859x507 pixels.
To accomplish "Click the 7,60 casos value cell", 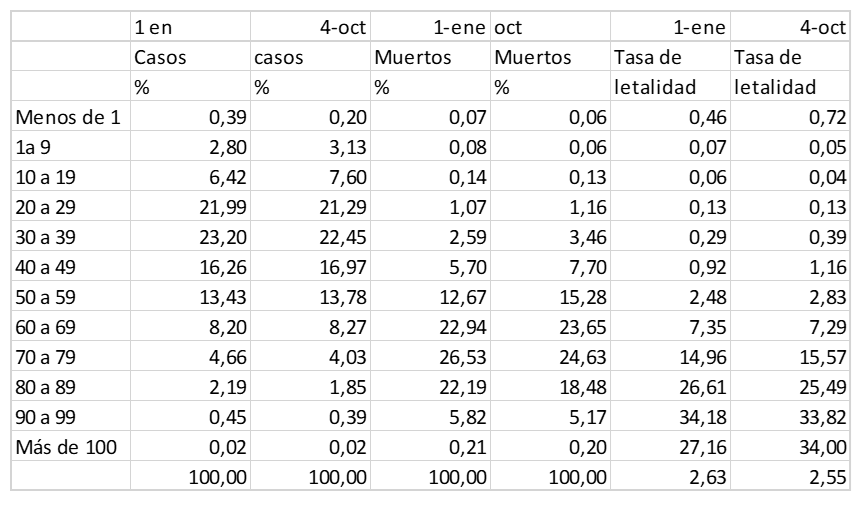I will pos(309,179).
